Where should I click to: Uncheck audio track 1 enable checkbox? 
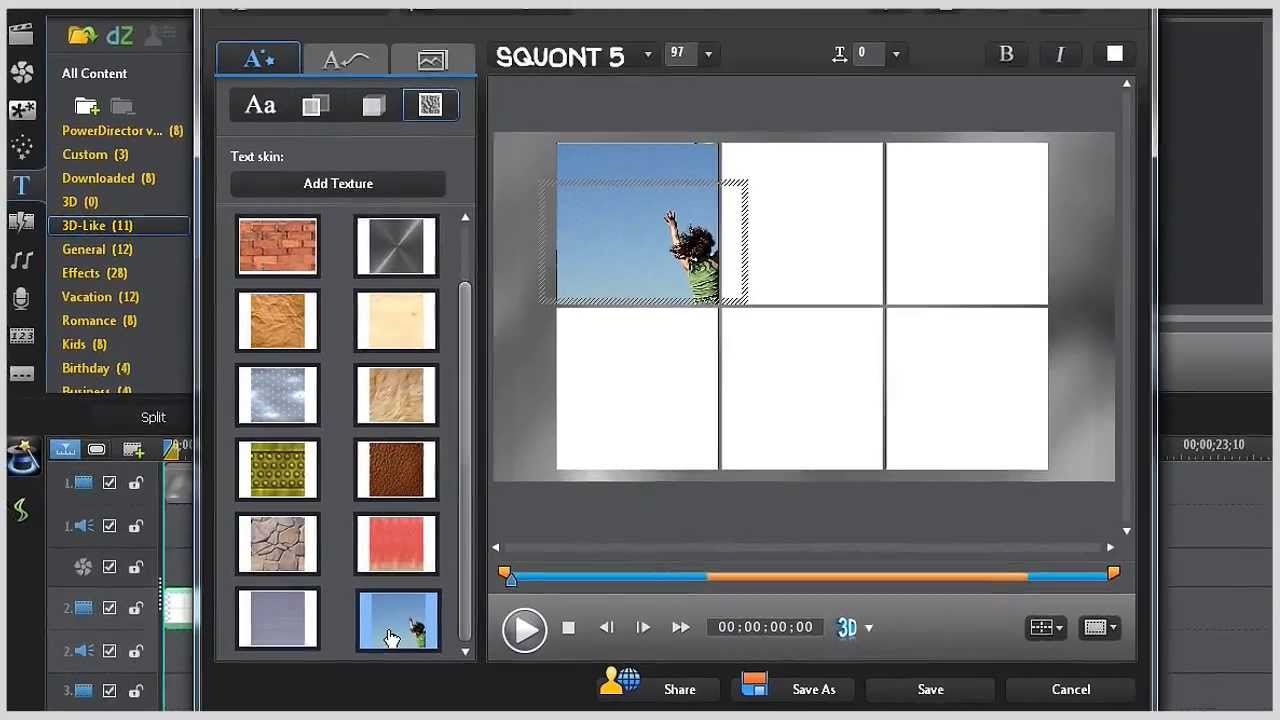pyautogui.click(x=109, y=526)
